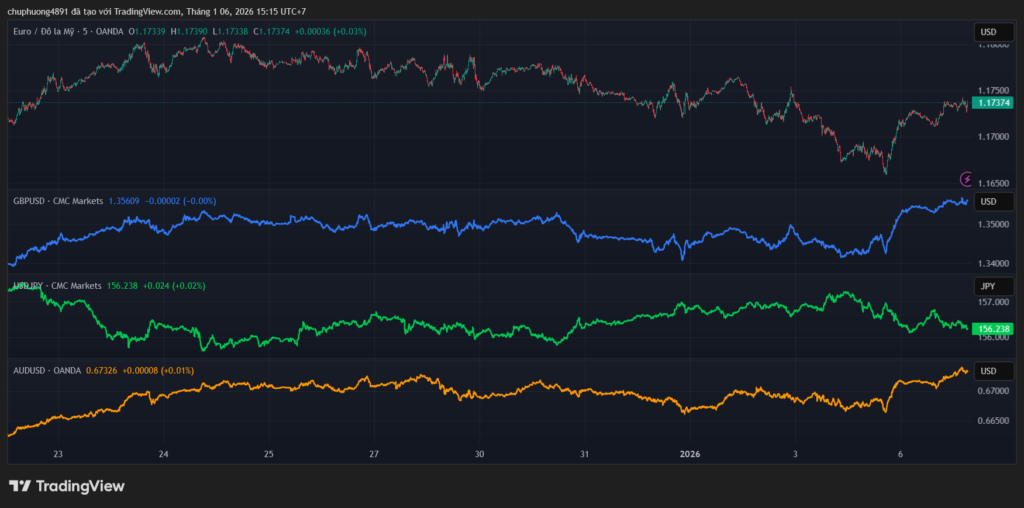Screen dimensions: 1024x508
Task: Click the date 23 on time axis
Action: 58,453
